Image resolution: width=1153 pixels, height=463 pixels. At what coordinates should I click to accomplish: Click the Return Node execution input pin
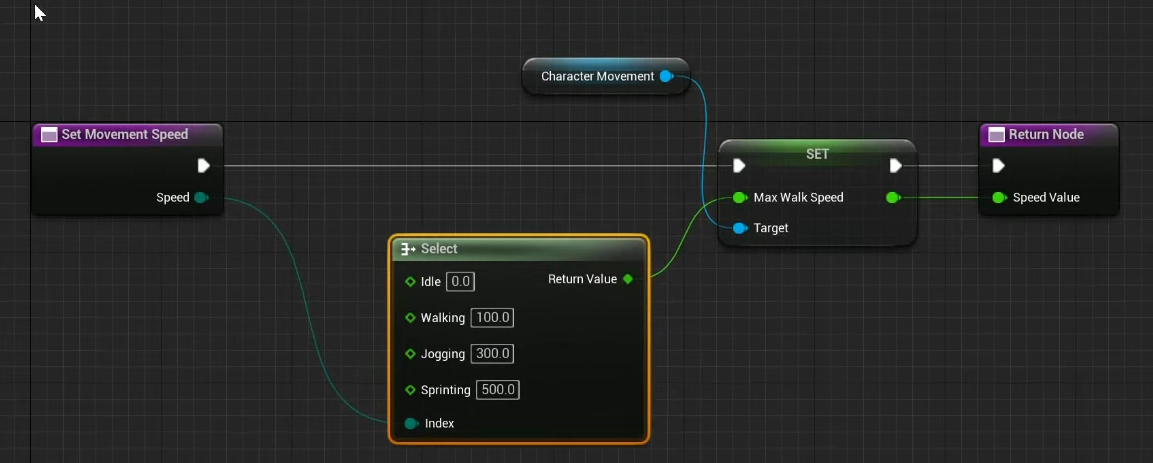click(x=998, y=166)
